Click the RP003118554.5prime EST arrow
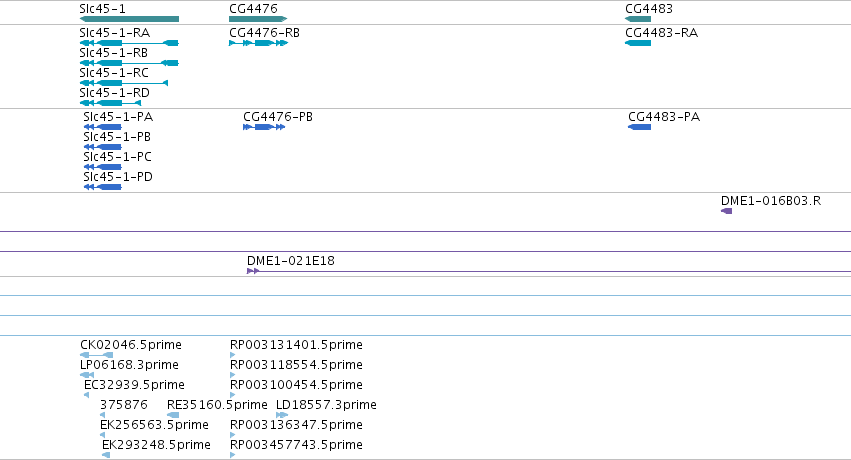 point(232,375)
